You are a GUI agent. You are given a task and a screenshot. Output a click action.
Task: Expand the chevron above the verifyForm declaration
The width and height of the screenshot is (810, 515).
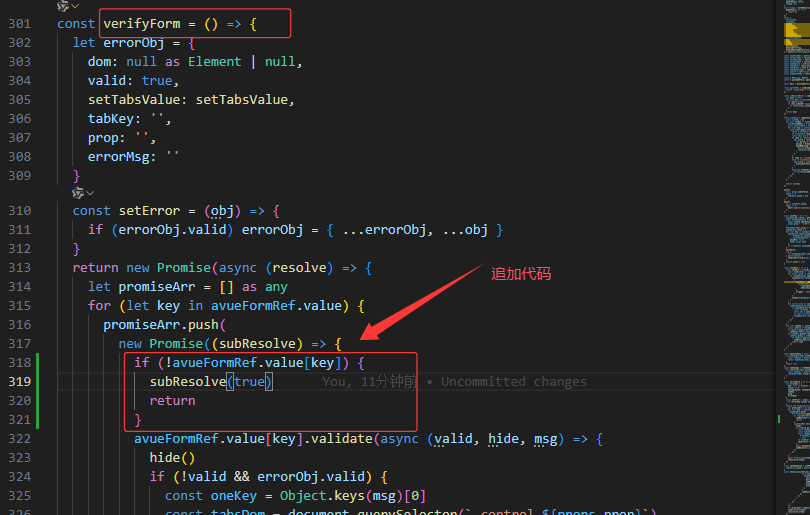pos(75,6)
